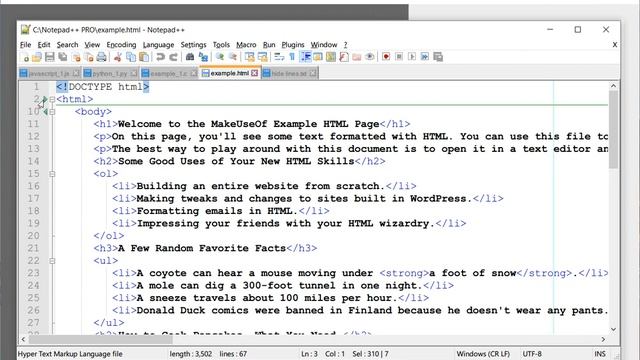Open the Document Map icon

click(x=331, y=57)
